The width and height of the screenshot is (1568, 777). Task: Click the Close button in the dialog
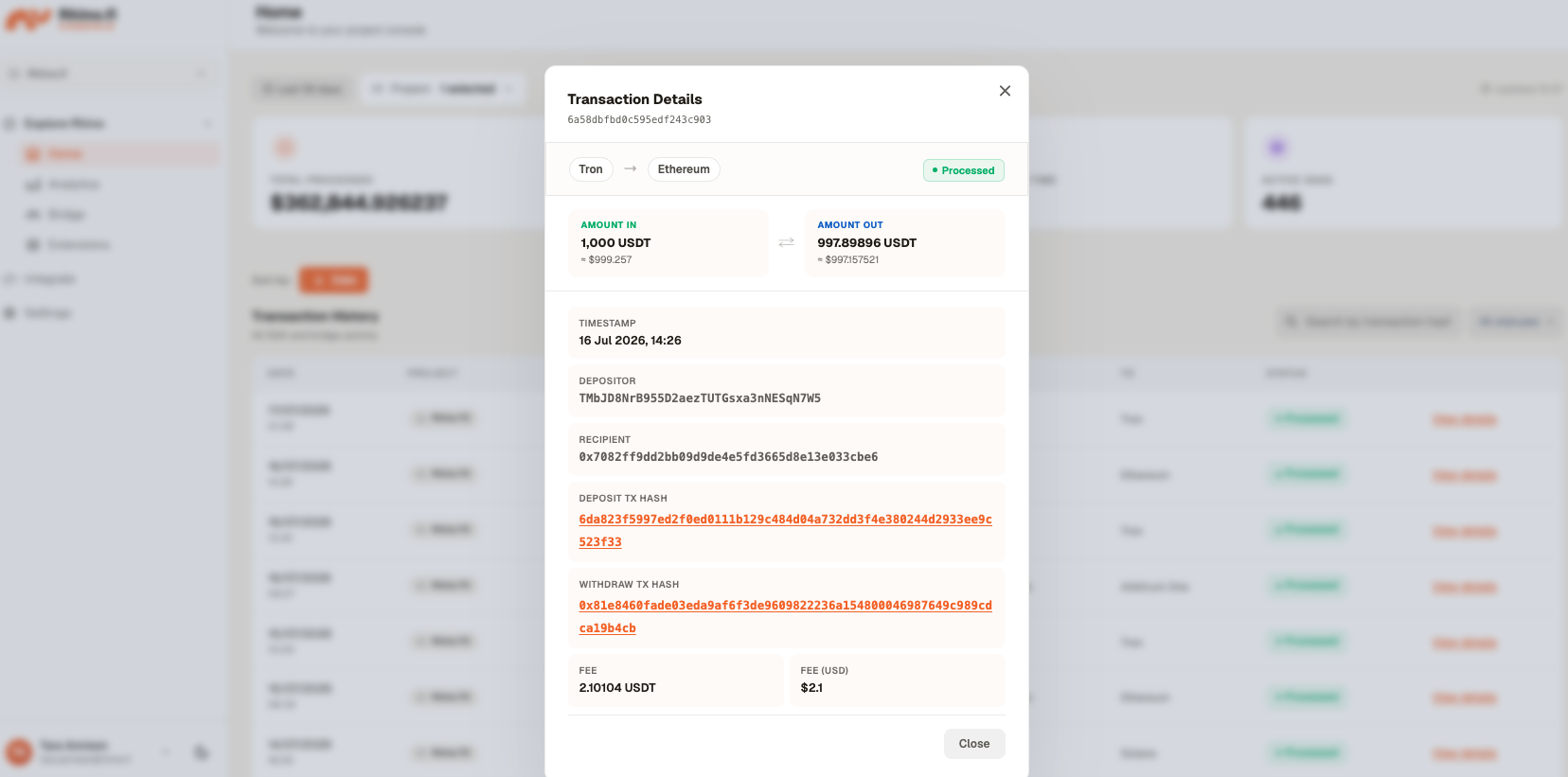(x=974, y=744)
